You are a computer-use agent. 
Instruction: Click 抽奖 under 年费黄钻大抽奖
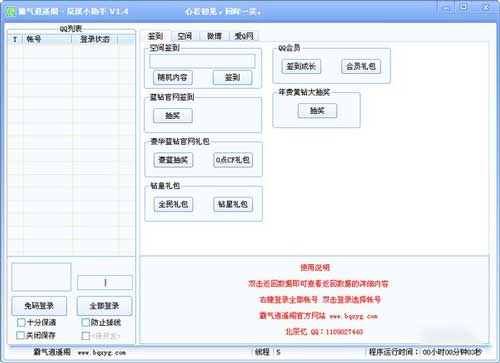(317, 111)
